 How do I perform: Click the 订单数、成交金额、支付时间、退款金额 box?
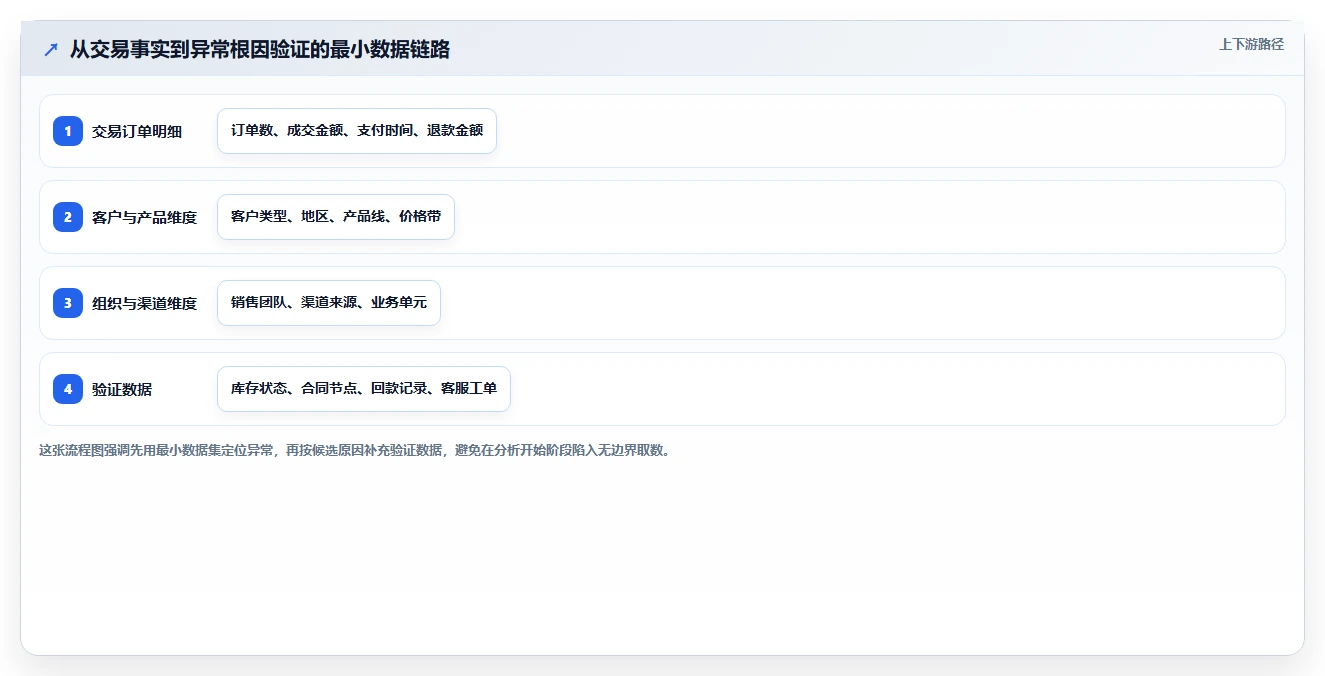(x=357, y=131)
